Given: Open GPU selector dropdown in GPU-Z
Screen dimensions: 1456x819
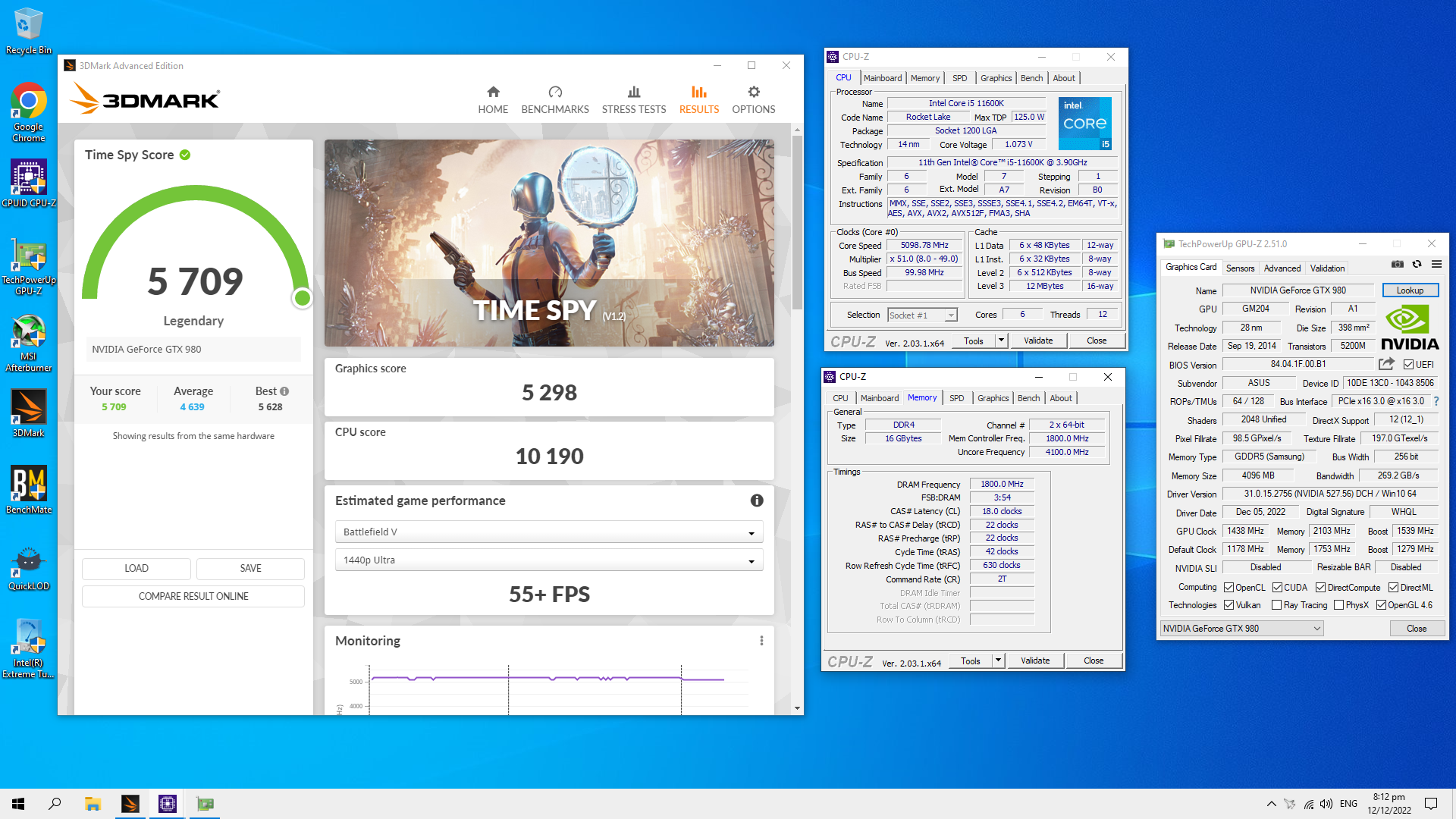Looking at the screenshot, I should (x=1241, y=629).
